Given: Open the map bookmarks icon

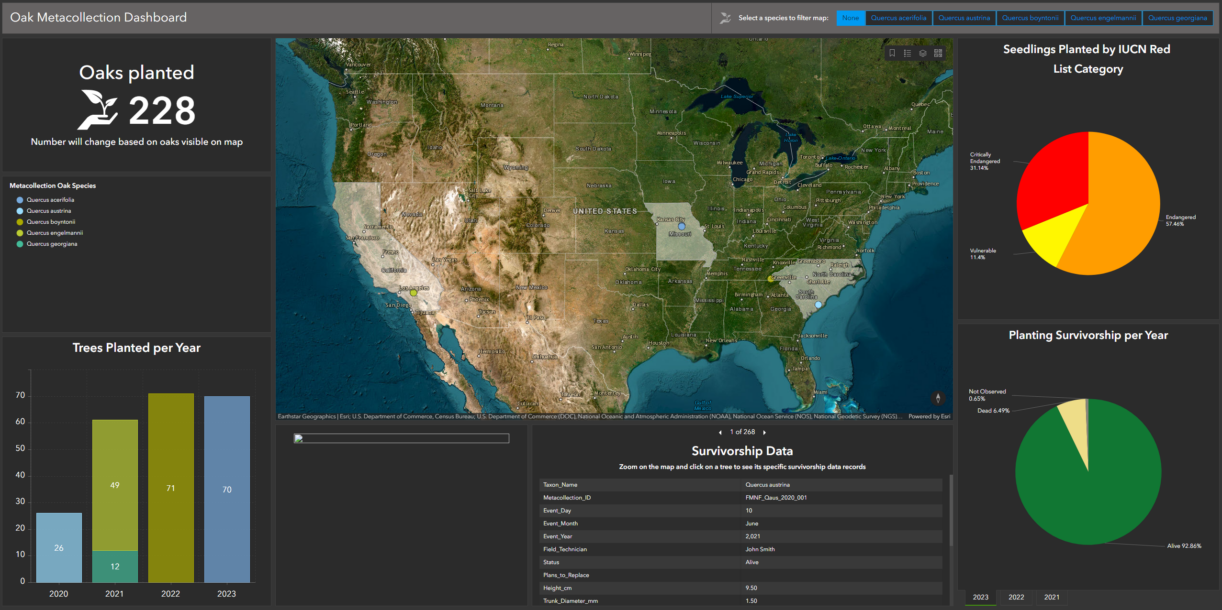Looking at the screenshot, I should (892, 53).
